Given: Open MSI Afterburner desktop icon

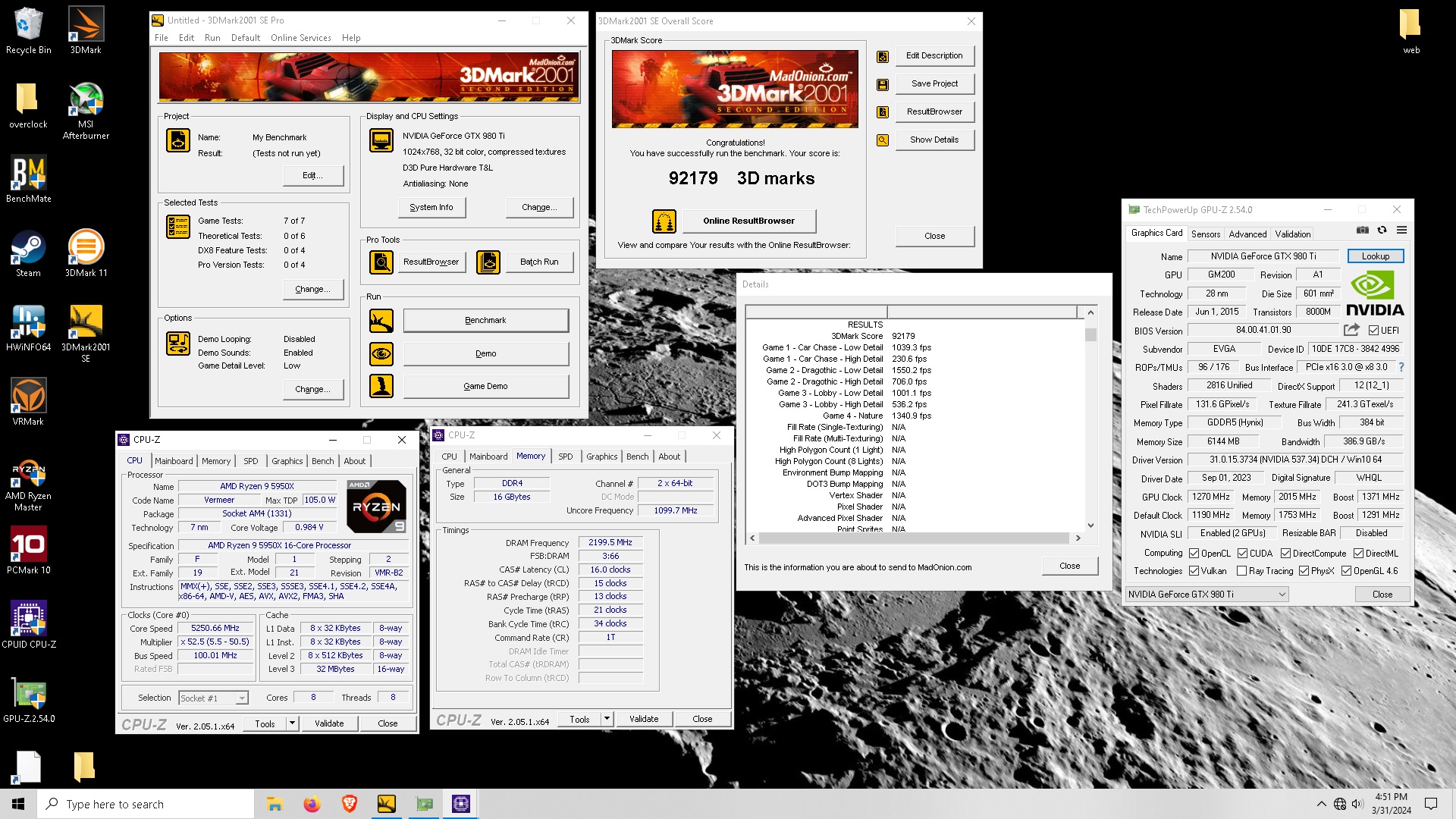Looking at the screenshot, I should coord(86,110).
